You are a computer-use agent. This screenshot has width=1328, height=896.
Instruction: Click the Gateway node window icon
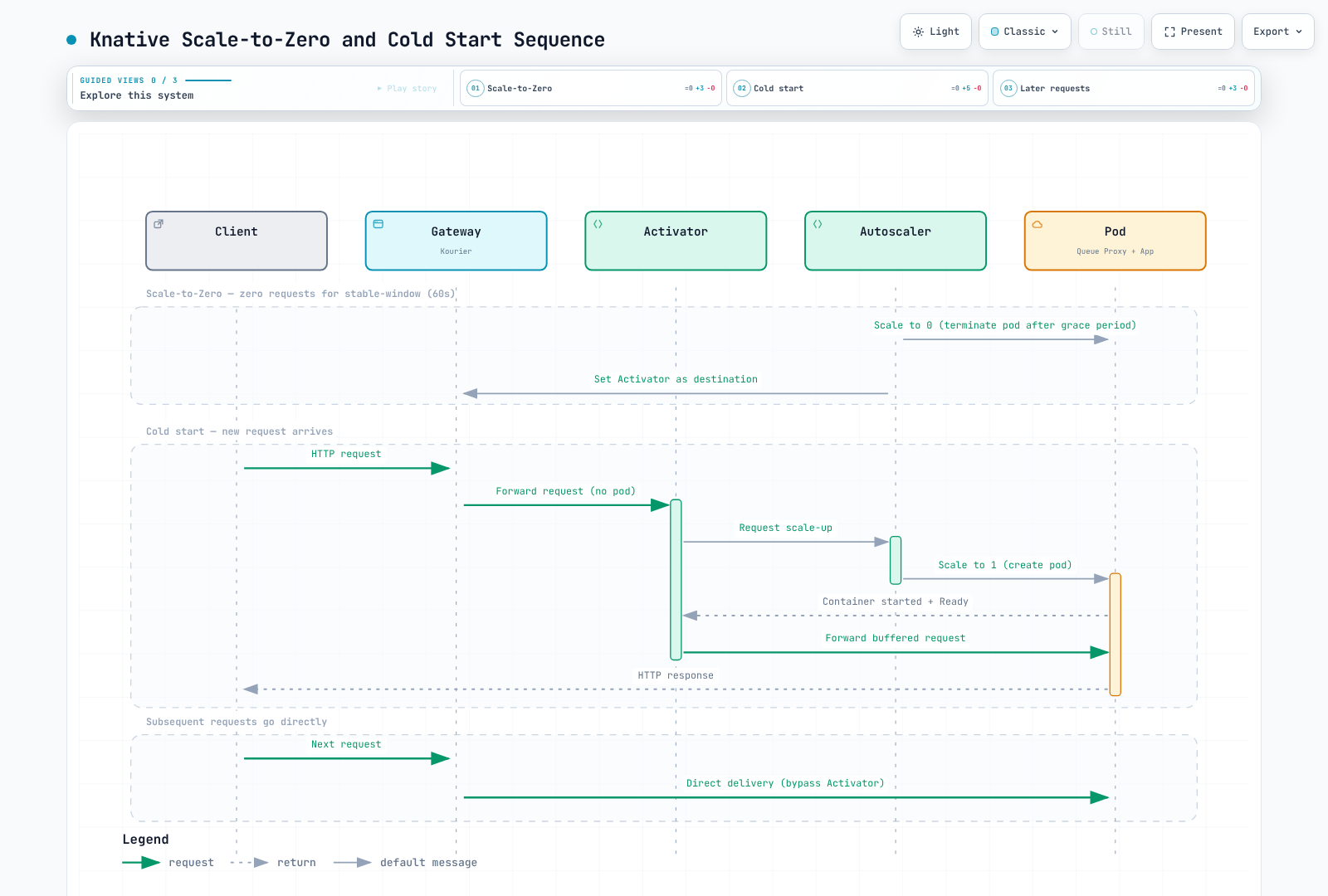378,224
